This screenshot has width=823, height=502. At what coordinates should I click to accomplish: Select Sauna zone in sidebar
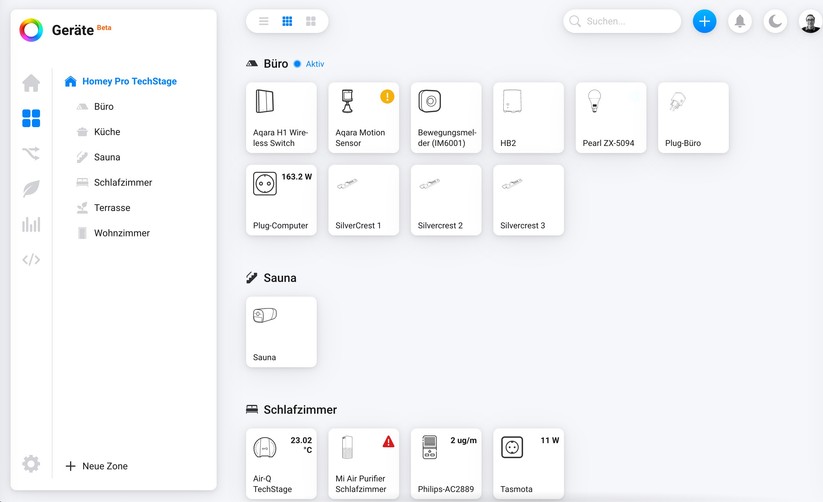tap(98, 157)
